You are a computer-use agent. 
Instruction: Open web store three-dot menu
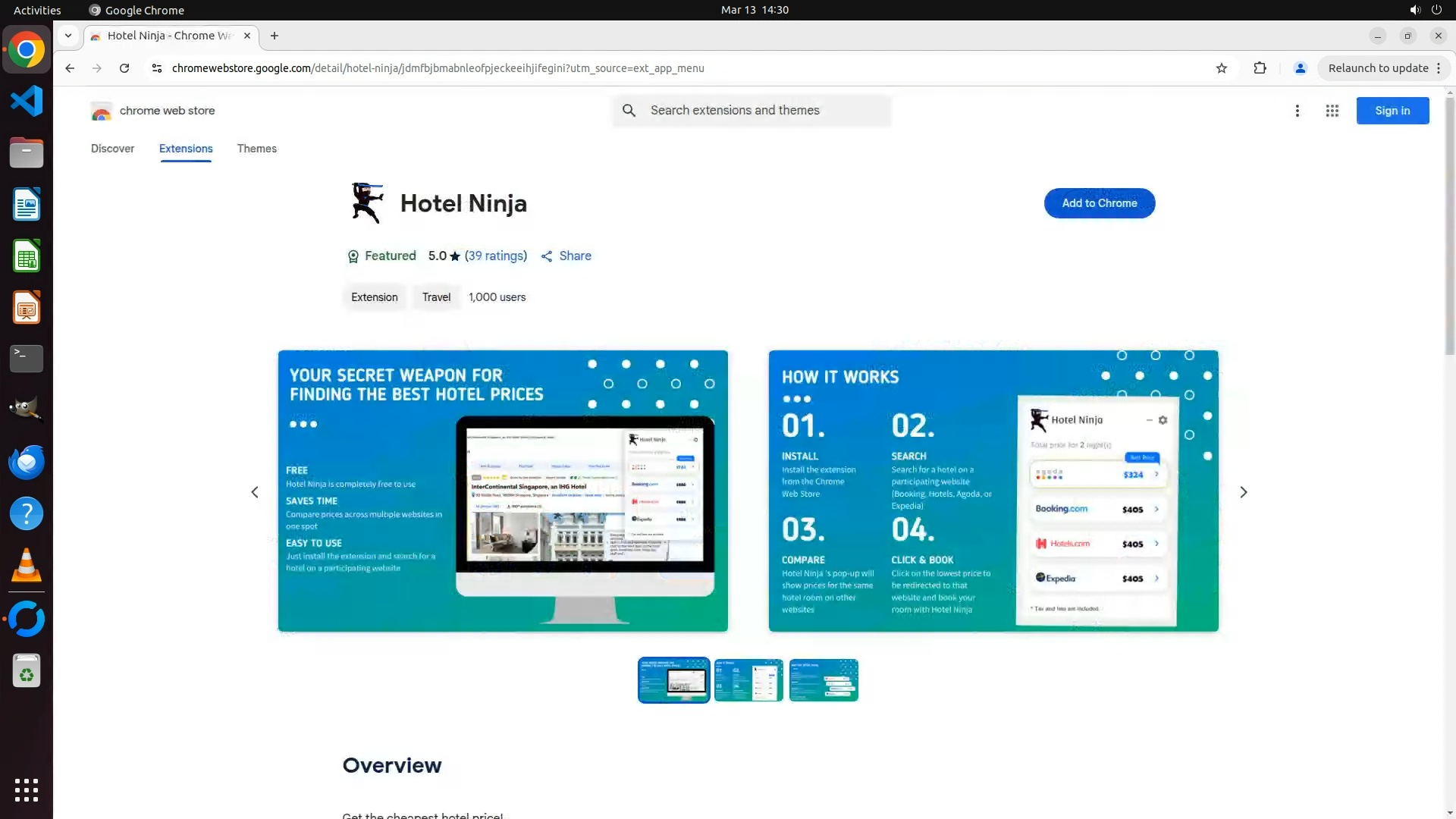[1298, 111]
